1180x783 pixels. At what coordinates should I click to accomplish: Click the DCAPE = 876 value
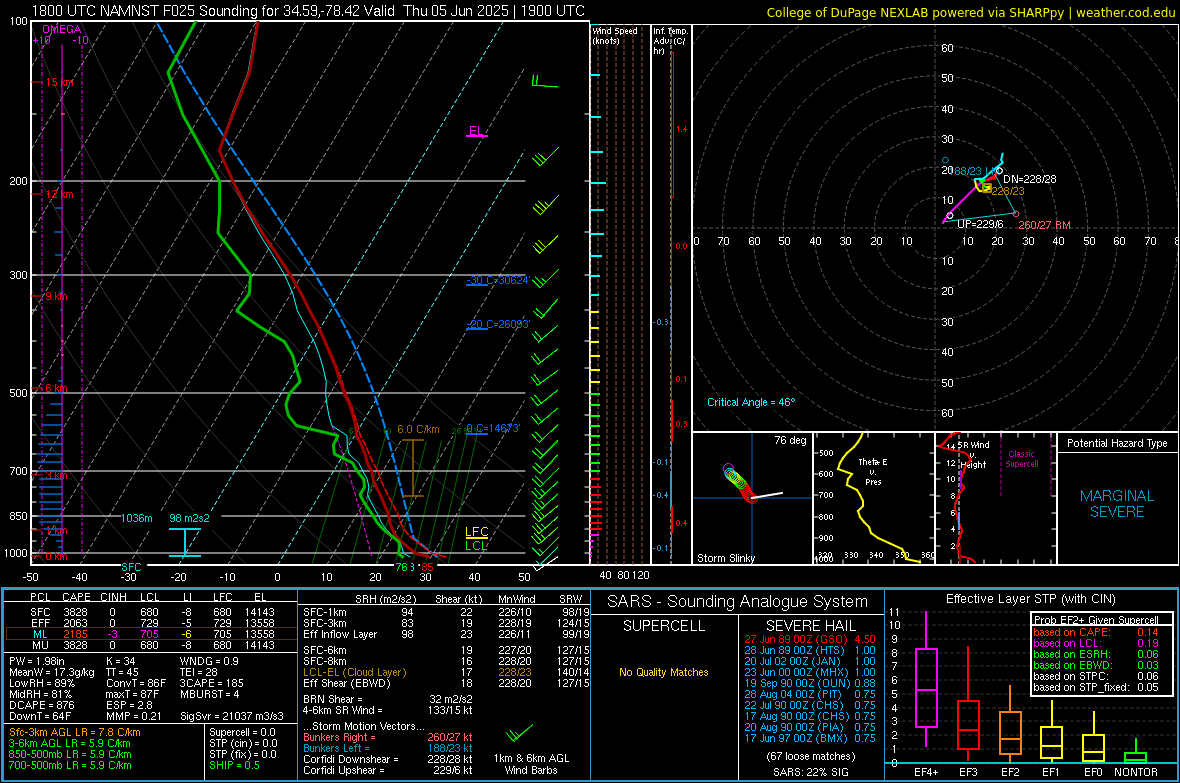pos(41,705)
